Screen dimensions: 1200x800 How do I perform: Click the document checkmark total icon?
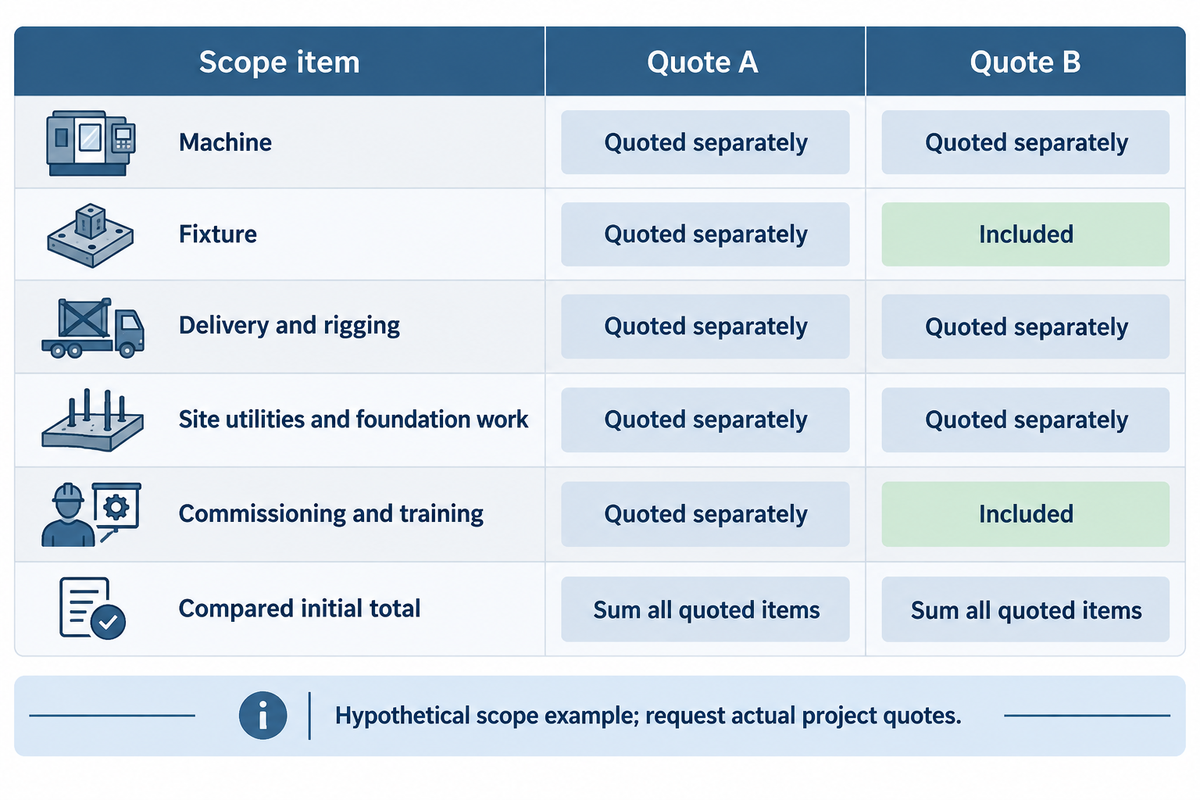92,607
